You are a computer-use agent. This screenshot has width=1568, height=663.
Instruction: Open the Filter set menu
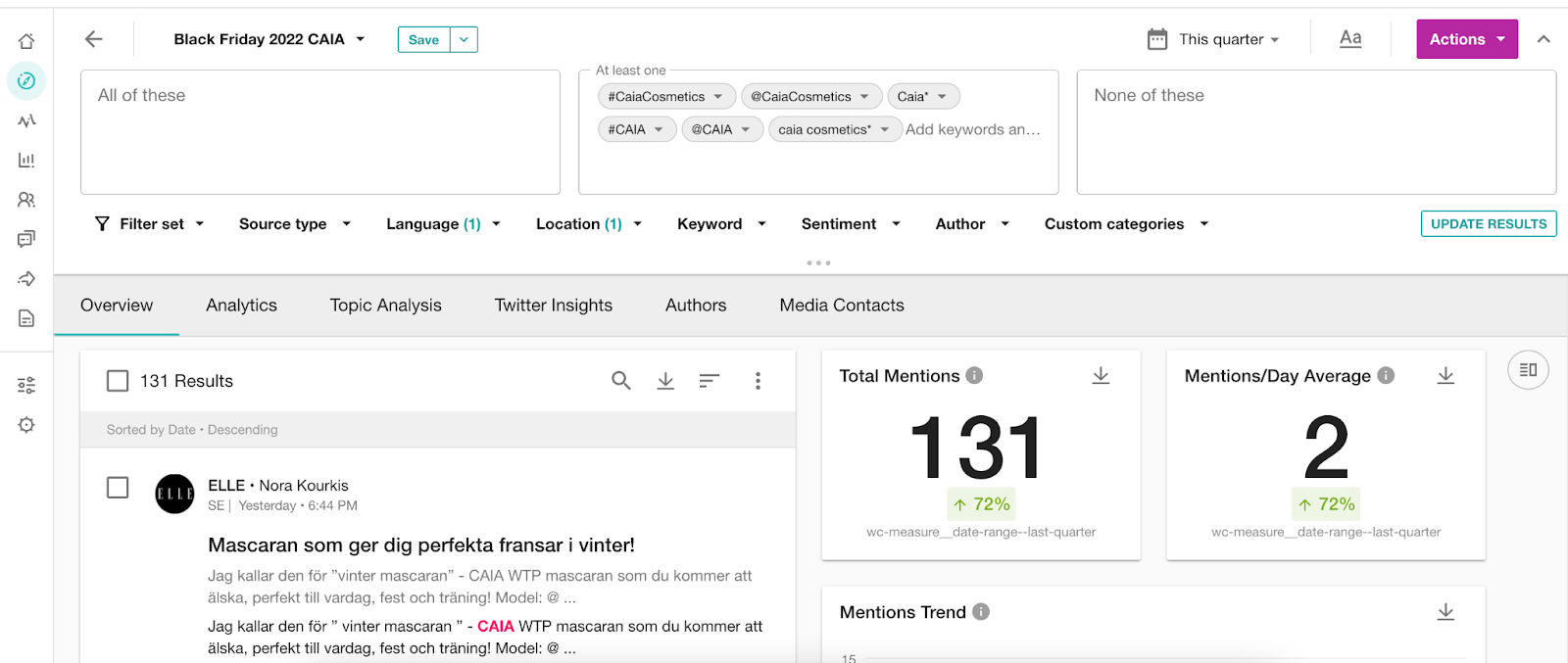coord(151,223)
